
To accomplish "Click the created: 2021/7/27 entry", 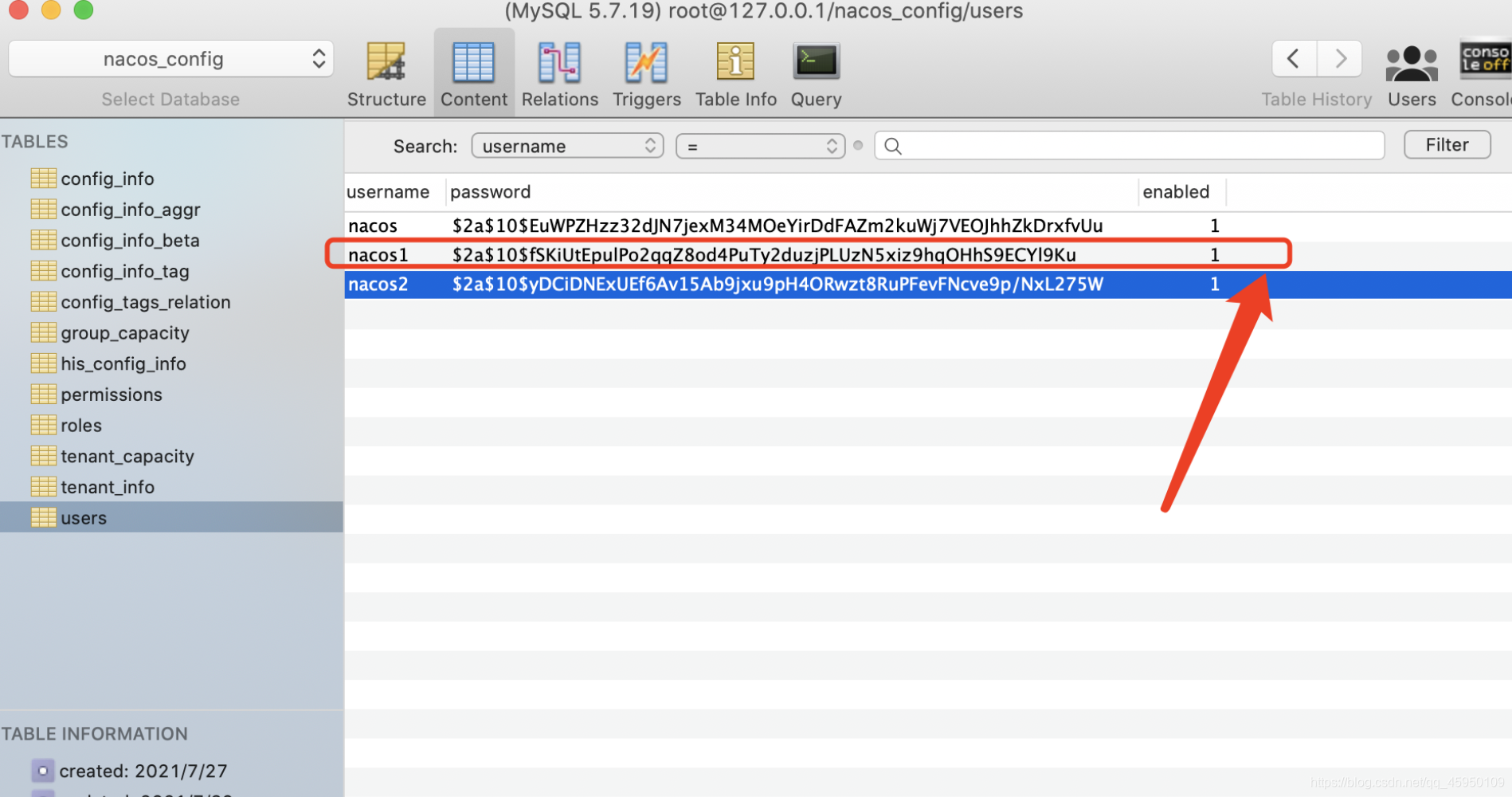I will (143, 771).
